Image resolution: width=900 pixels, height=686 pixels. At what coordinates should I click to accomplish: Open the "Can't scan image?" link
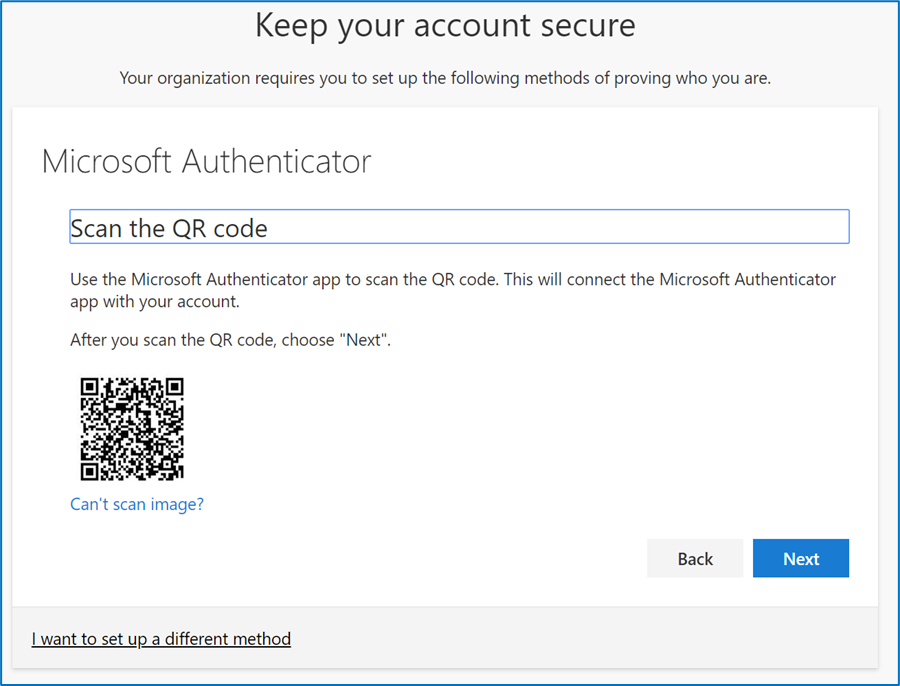click(x=137, y=504)
